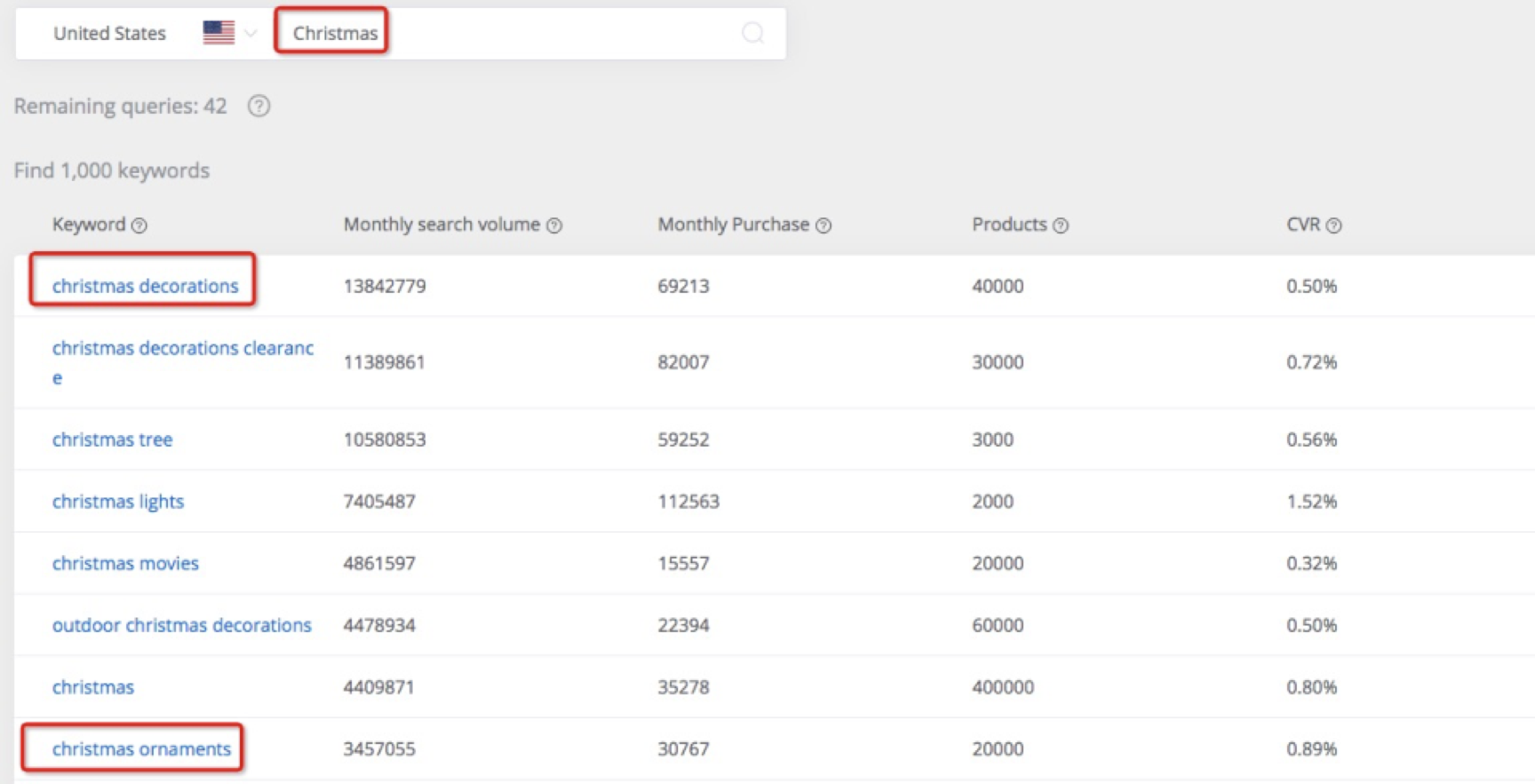This screenshot has height=784, width=1535.
Task: Select search volume value 3457055
Action: point(379,749)
